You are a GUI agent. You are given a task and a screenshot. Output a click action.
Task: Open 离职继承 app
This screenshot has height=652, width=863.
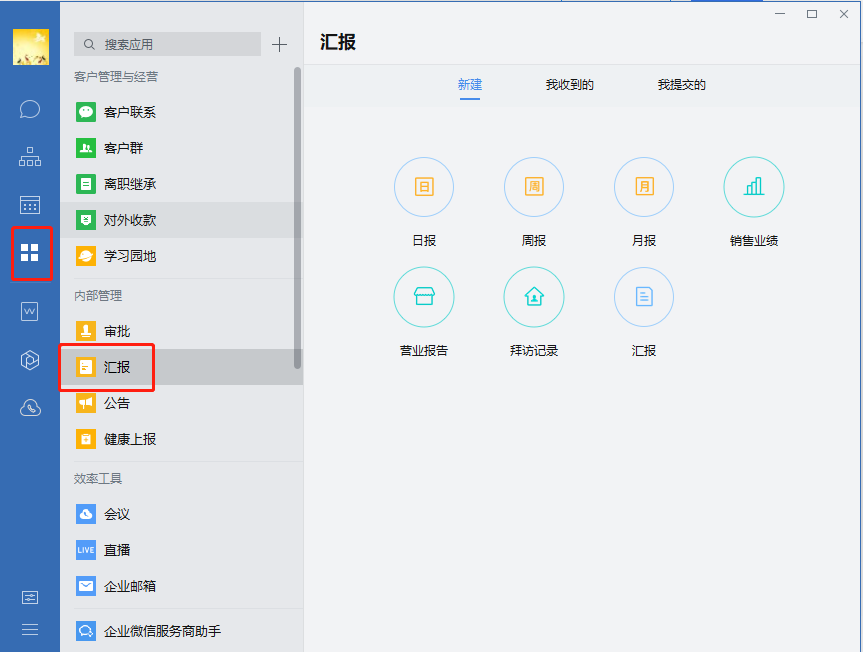[x=182, y=184]
